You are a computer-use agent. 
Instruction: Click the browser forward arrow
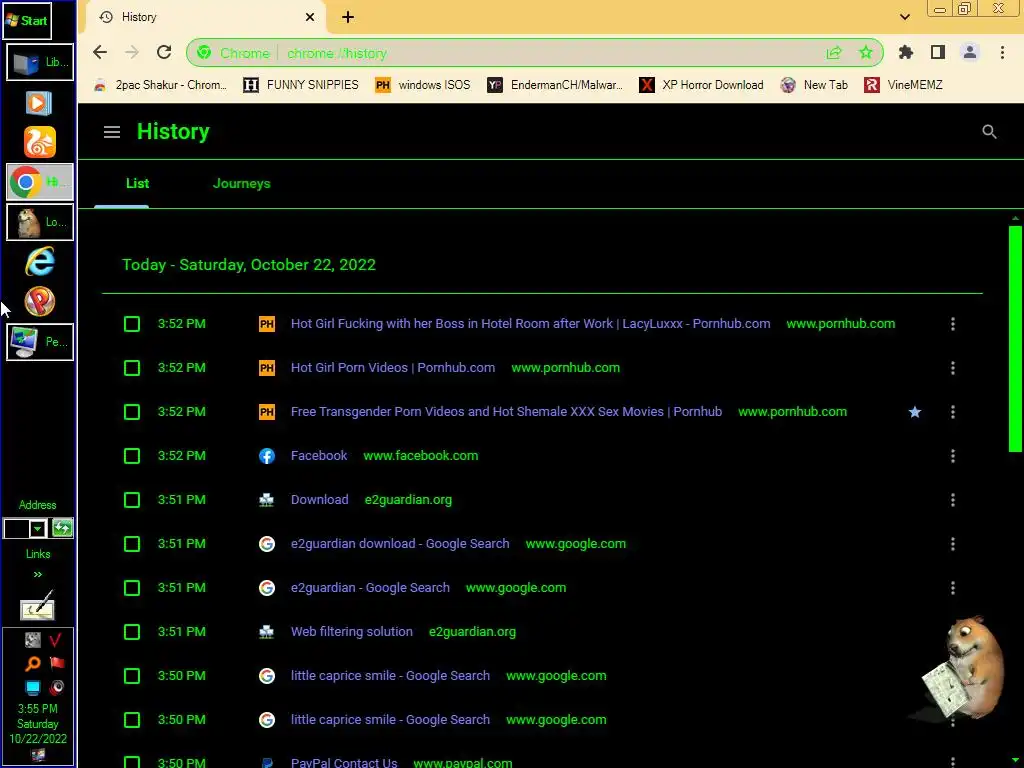tap(132, 52)
